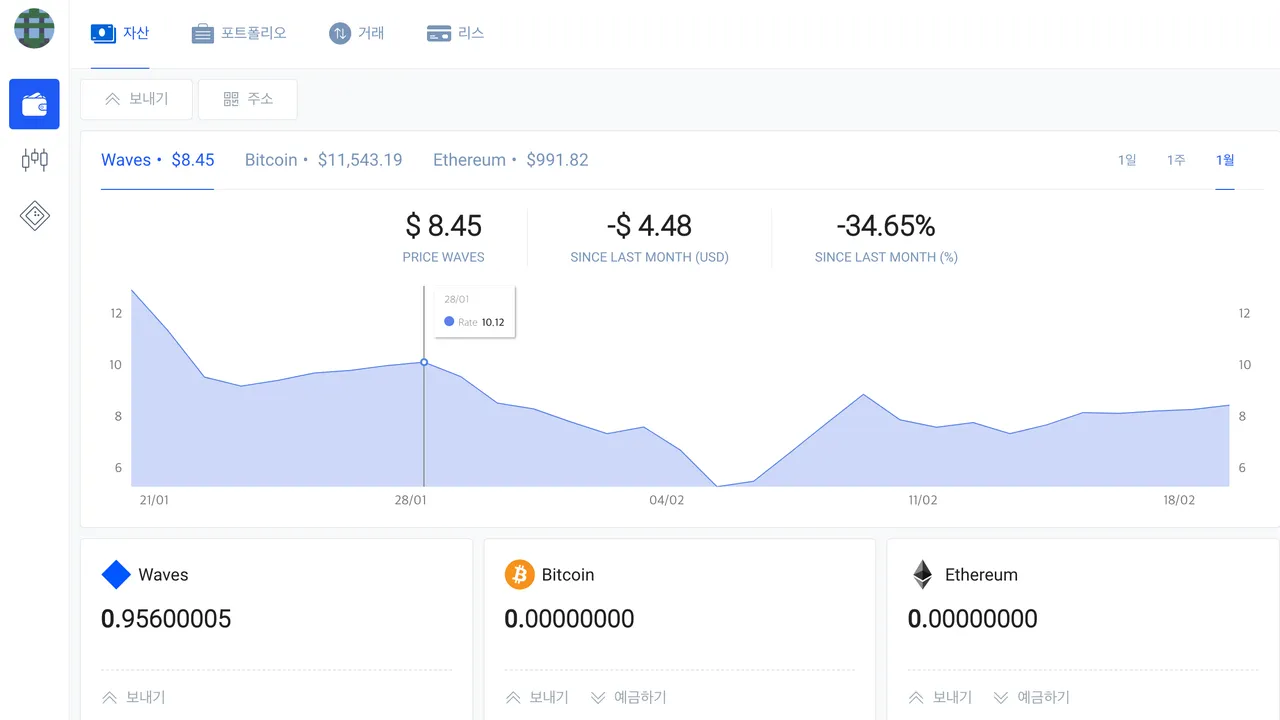Click the deposit chevron icon in the Ethereum card
Image resolution: width=1280 pixels, height=720 pixels.
(1001, 697)
